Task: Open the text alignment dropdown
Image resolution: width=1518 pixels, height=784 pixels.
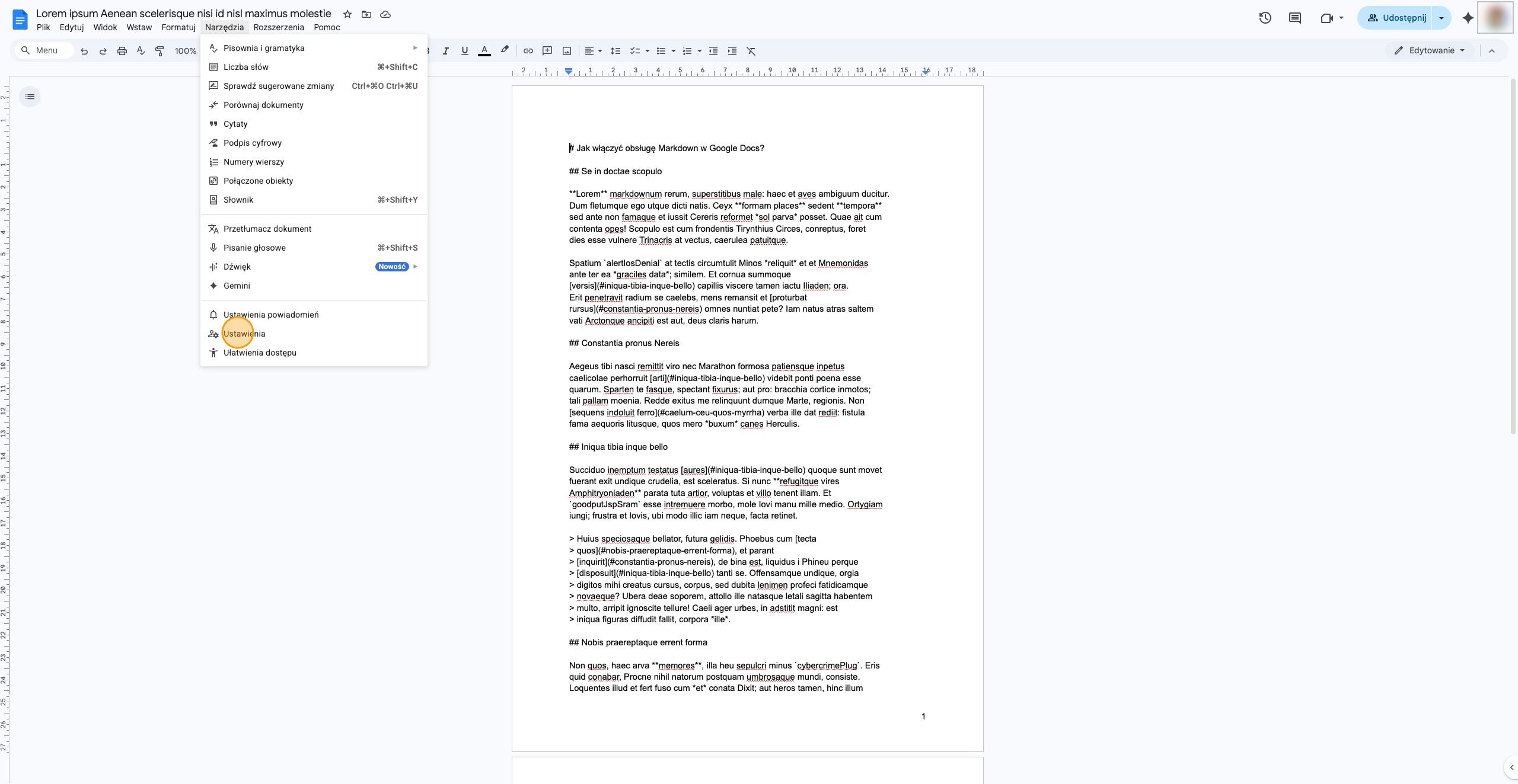Action: pos(594,51)
